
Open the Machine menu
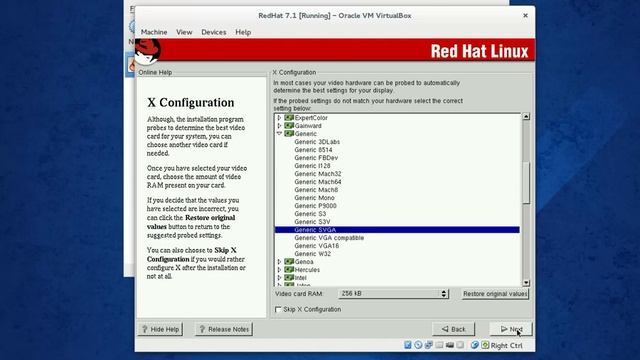pyautogui.click(x=154, y=32)
